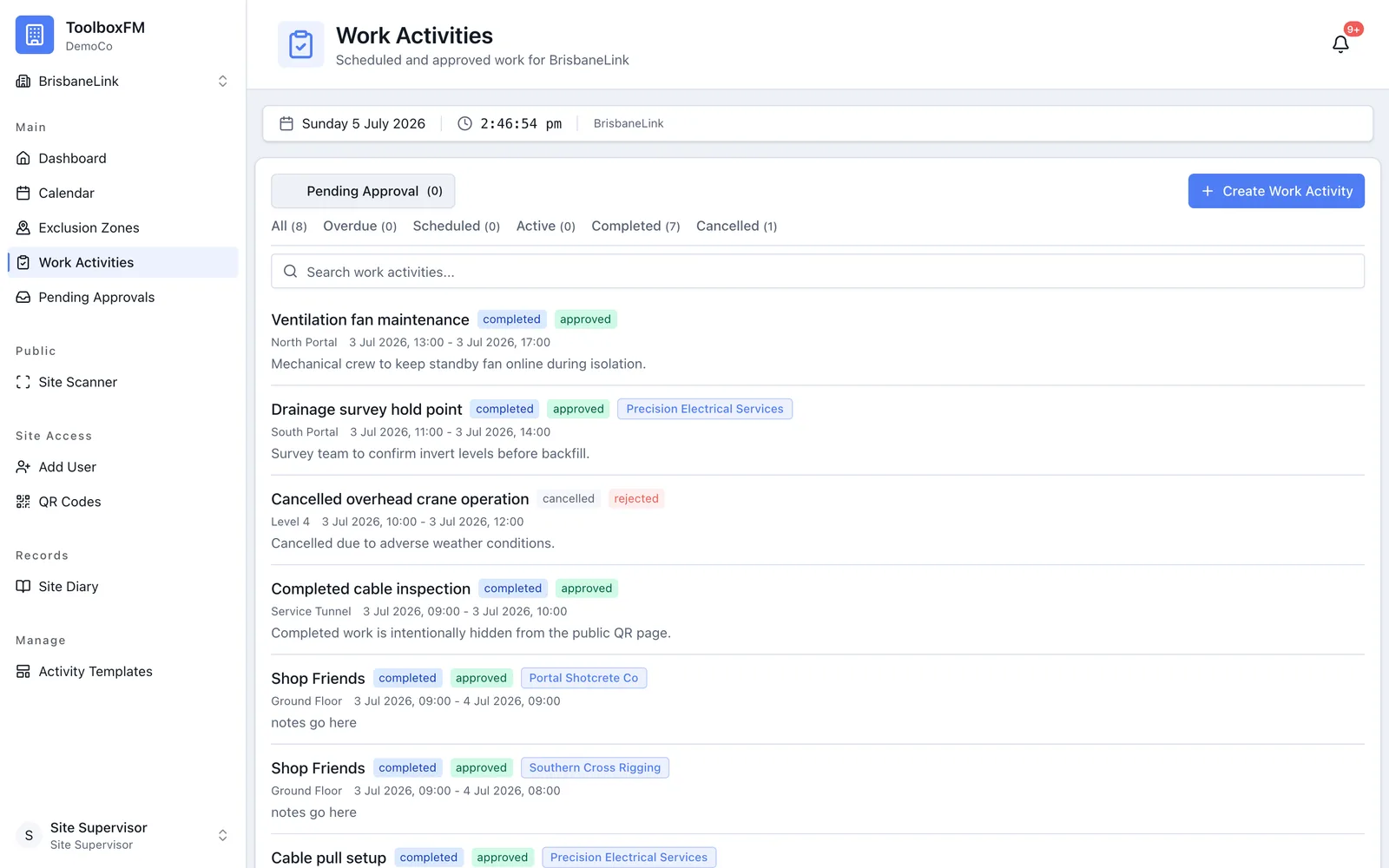
Task: Open the Add User page
Action: coord(122,467)
